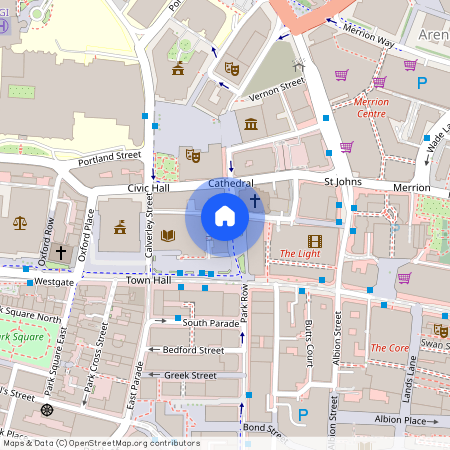The image size is (450, 450).
Task: Click the parking P icon near Bond Street
Action: (x=303, y=415)
